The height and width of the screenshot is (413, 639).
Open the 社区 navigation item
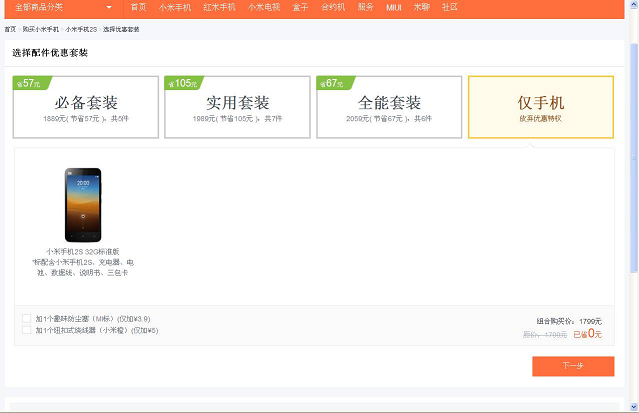(x=450, y=7)
